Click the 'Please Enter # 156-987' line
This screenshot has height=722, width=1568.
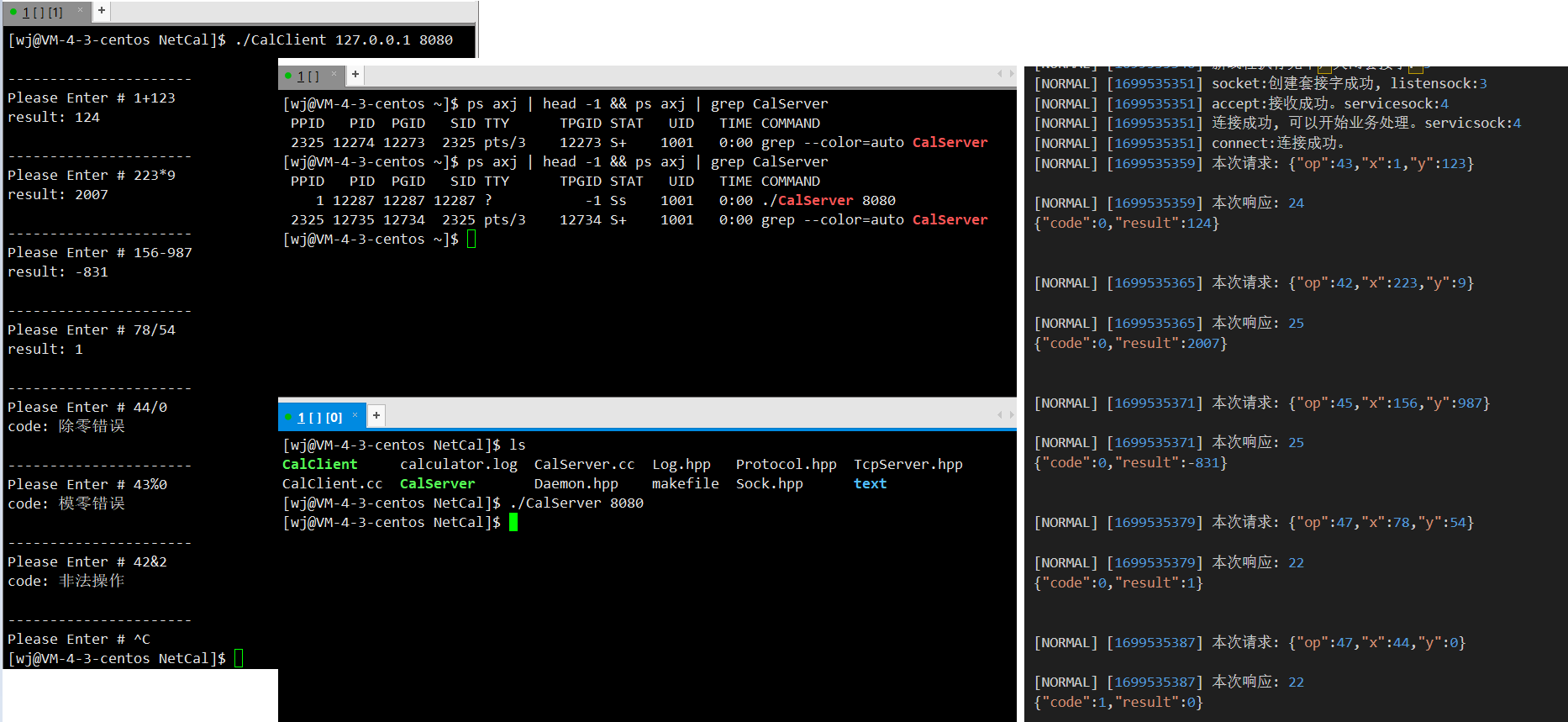click(x=100, y=253)
